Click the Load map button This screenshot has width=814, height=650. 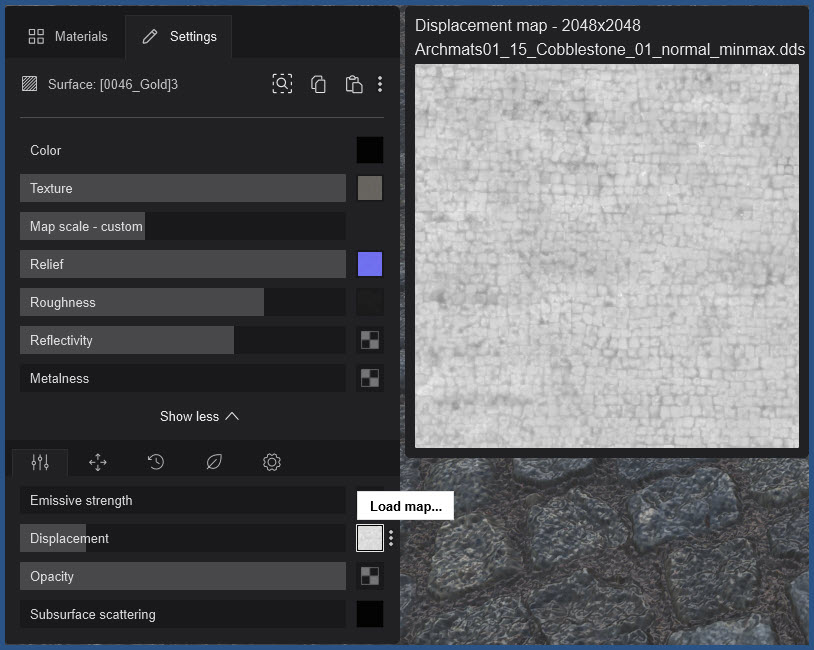(x=405, y=505)
